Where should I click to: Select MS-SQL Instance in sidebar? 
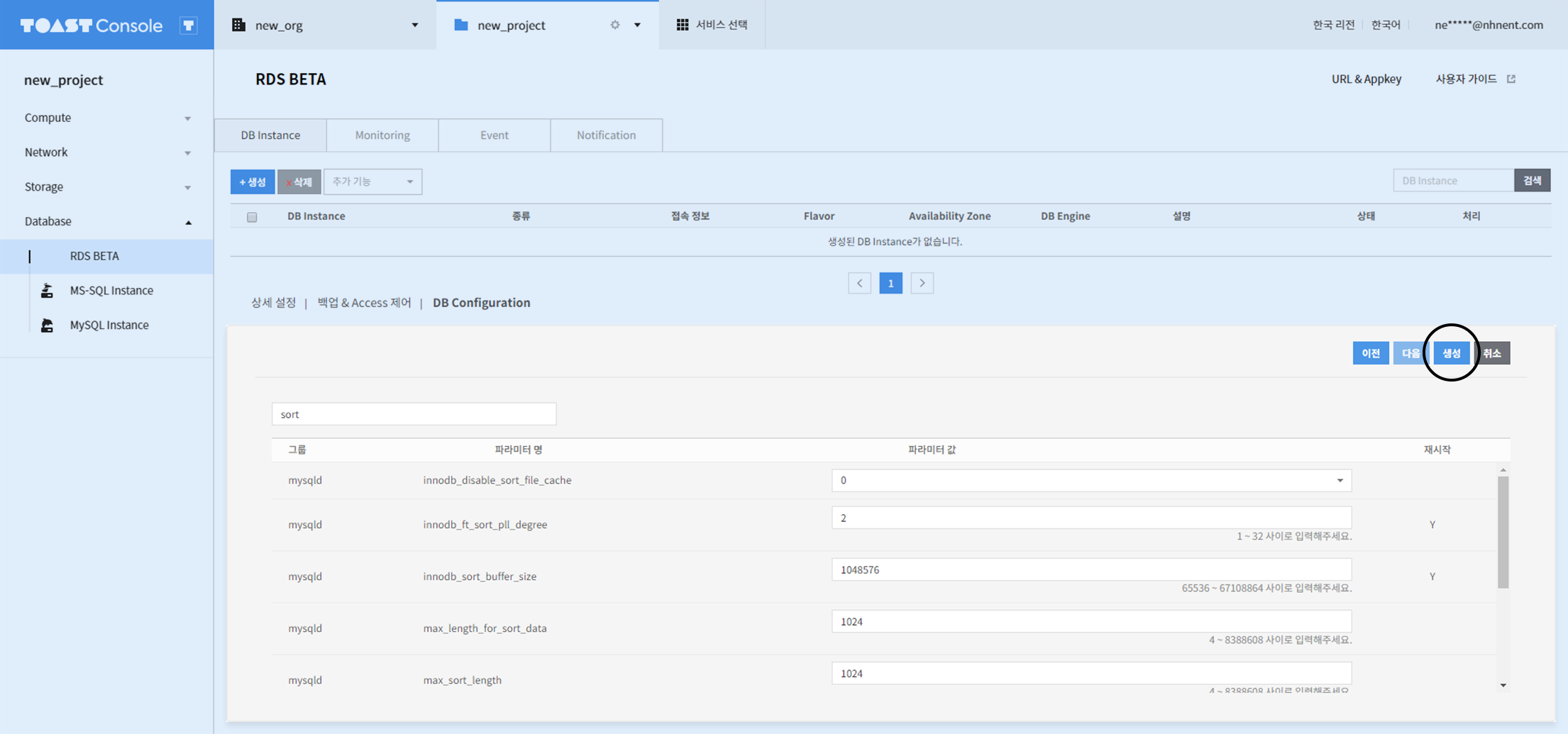tap(111, 290)
